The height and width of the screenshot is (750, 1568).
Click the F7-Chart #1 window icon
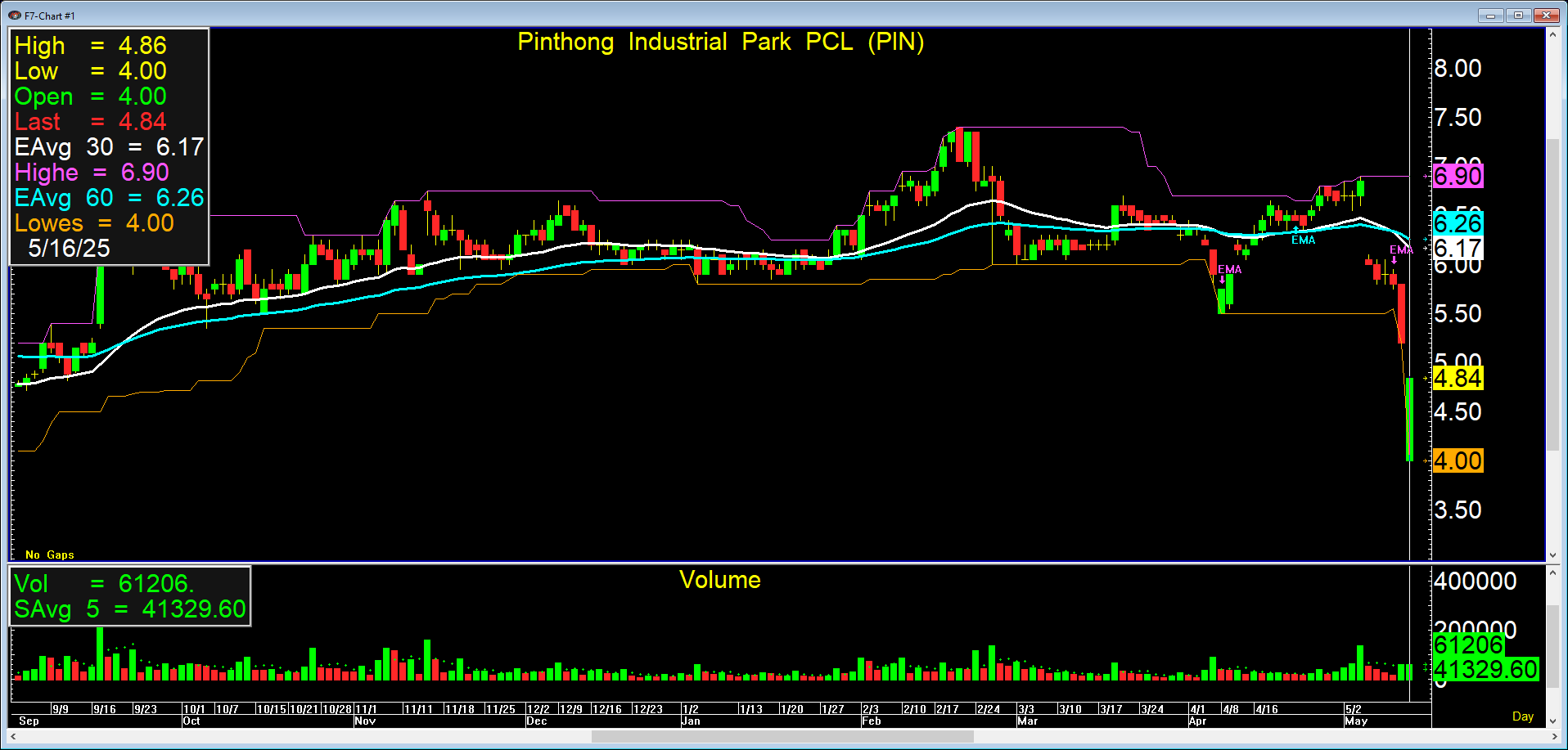tap(14, 16)
